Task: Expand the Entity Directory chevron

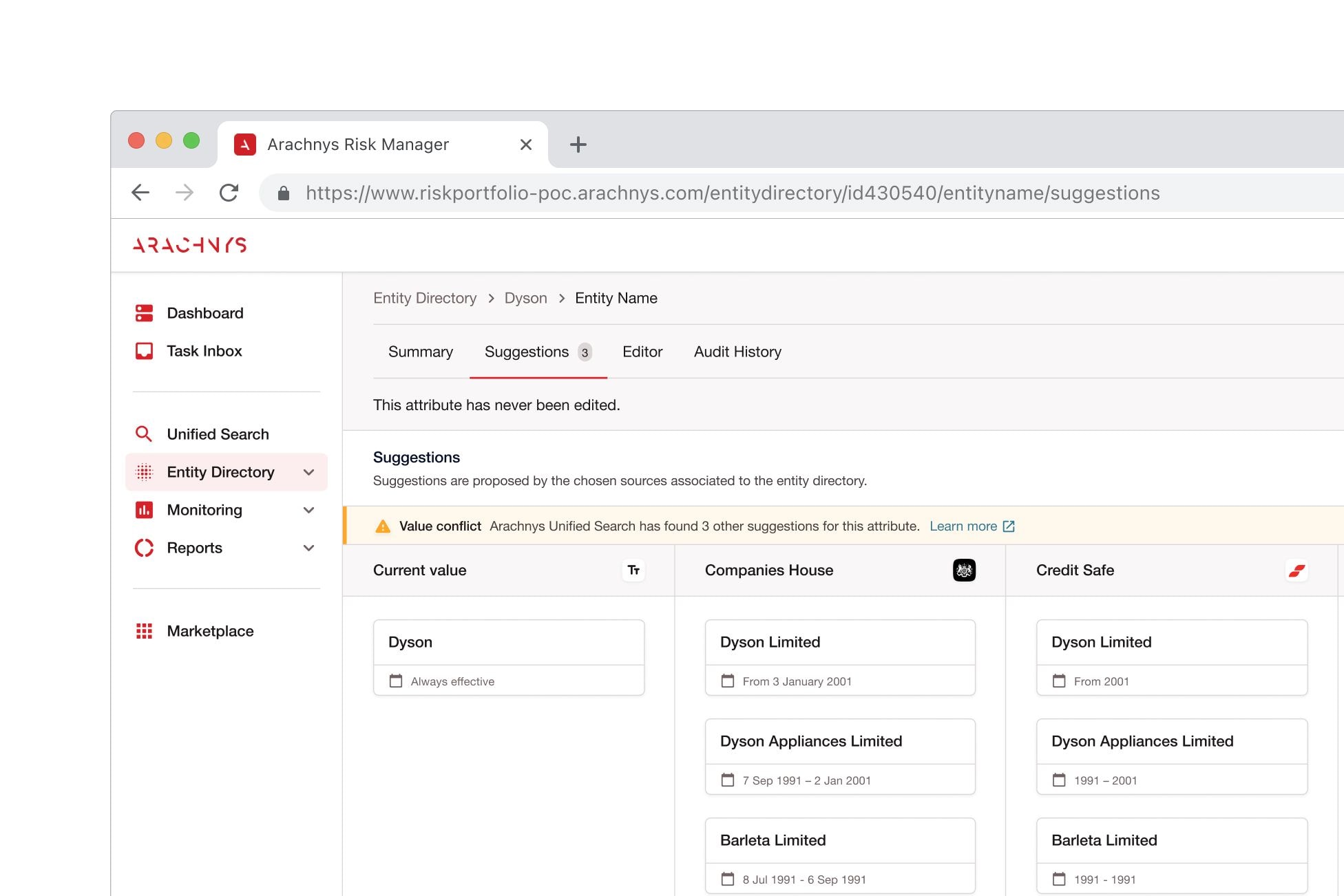Action: coord(309,472)
